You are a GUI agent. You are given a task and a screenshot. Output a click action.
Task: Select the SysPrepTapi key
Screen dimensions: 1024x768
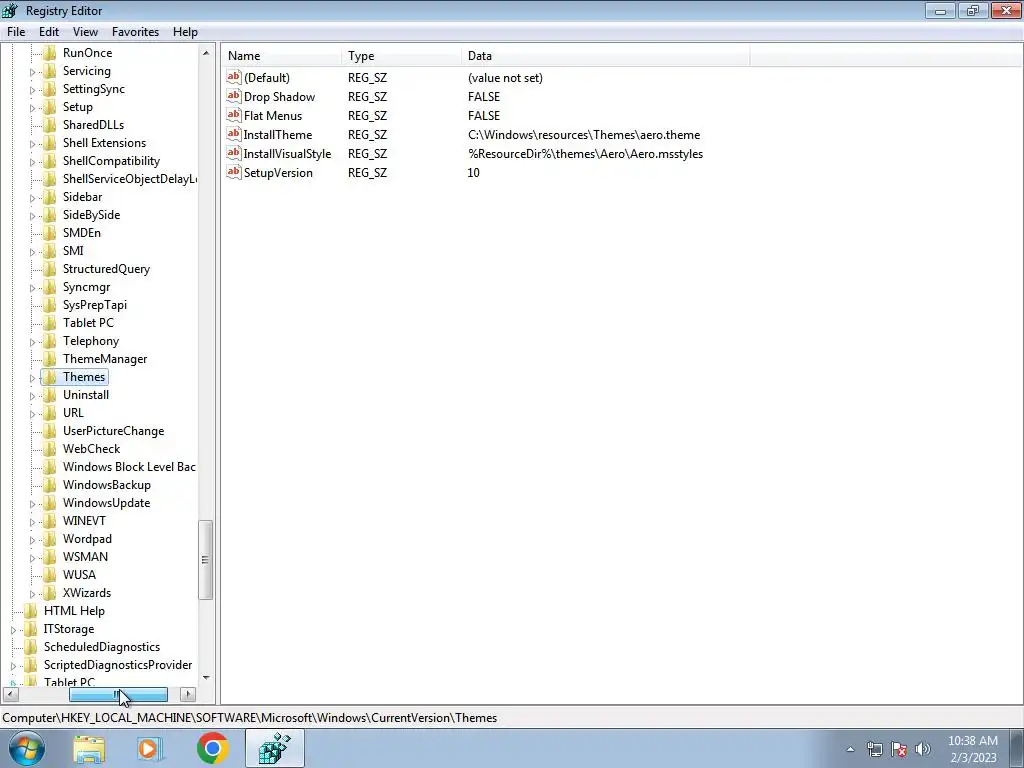click(x=95, y=304)
